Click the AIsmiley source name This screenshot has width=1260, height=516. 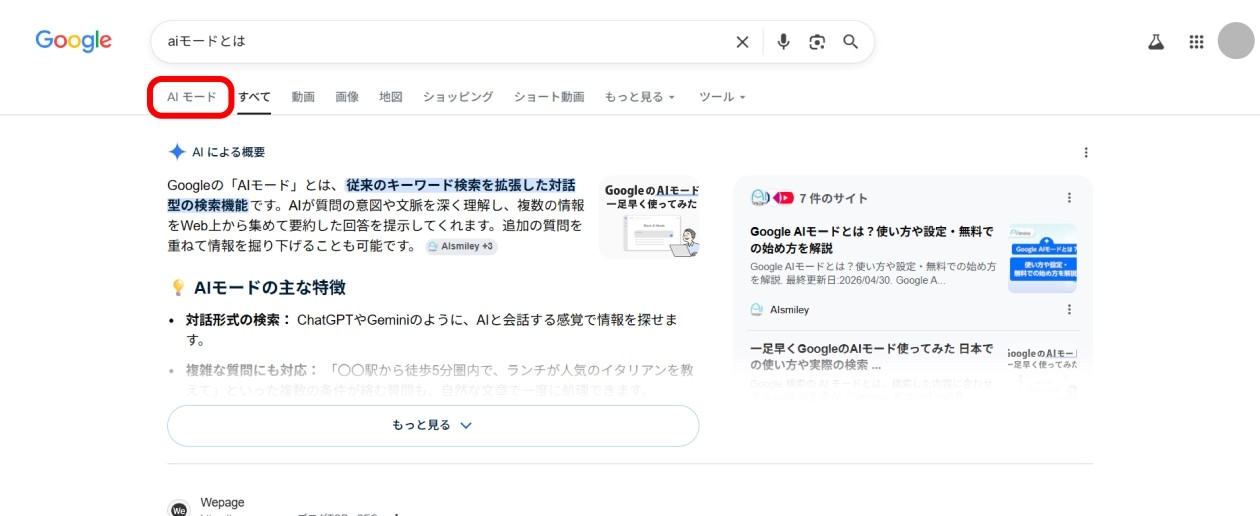tap(788, 310)
